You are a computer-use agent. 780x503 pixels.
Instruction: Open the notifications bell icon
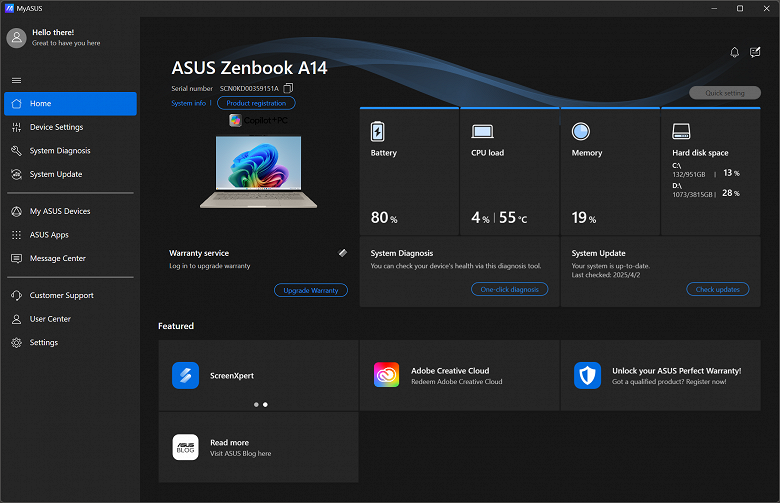click(734, 52)
